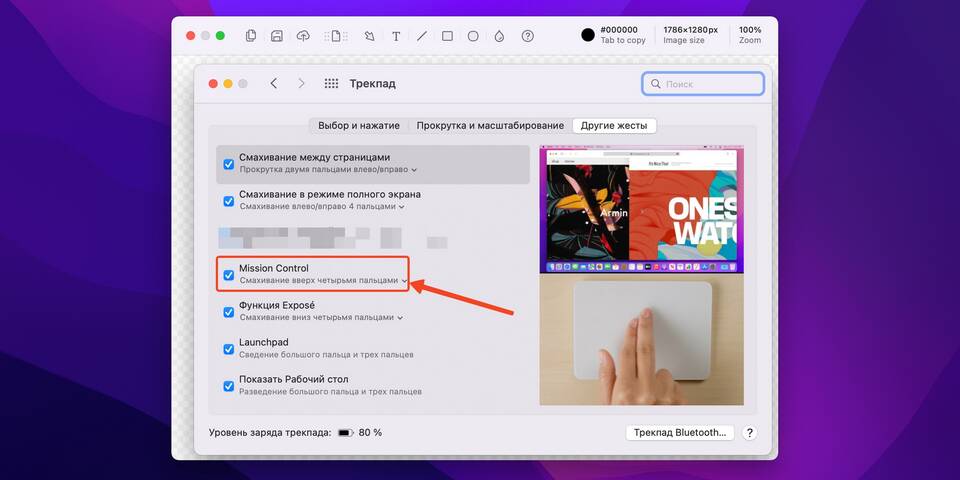
Task: Disable Показать Рабочий стол checkbox
Action: 228,386
